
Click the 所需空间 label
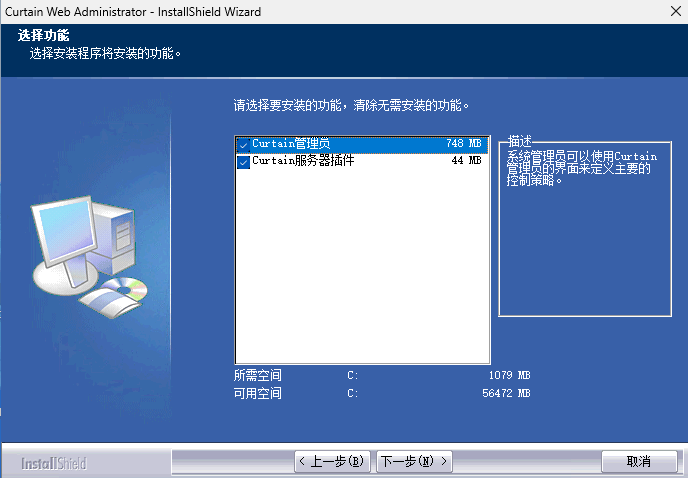click(x=258, y=375)
